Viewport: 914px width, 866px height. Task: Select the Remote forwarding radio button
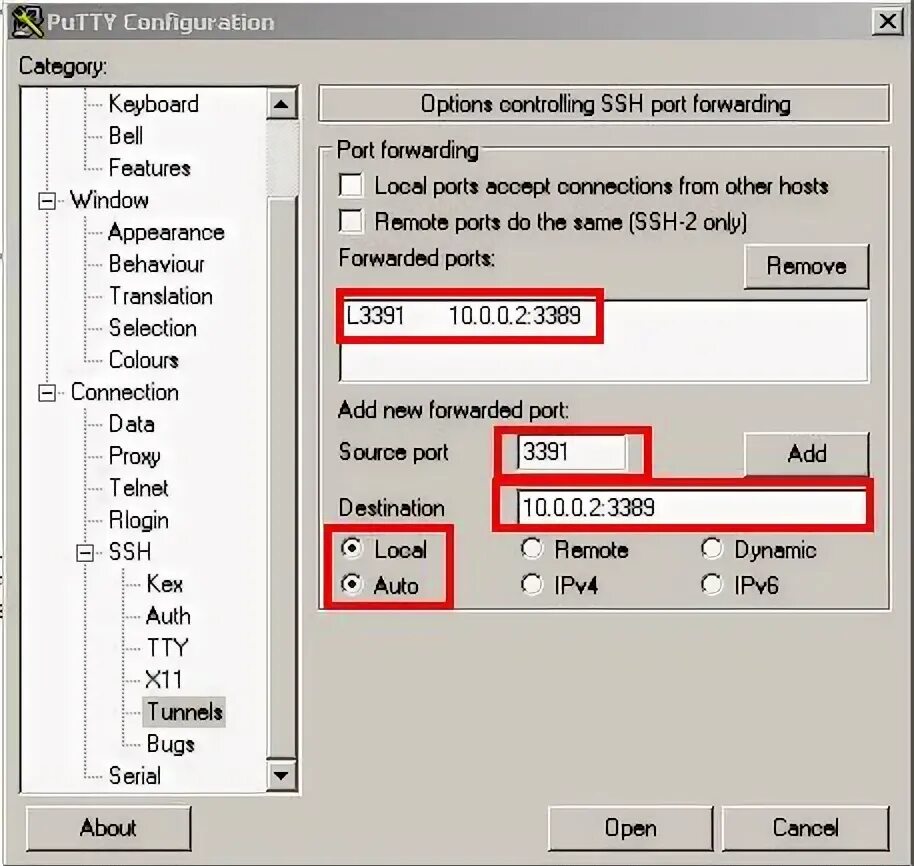tap(532, 548)
